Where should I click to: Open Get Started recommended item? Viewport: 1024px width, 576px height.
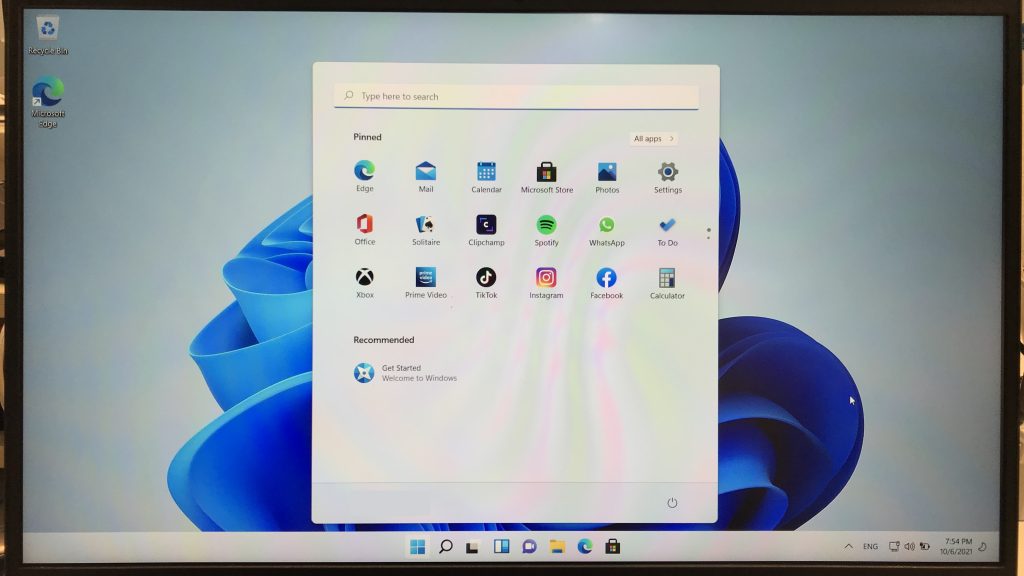tap(406, 373)
